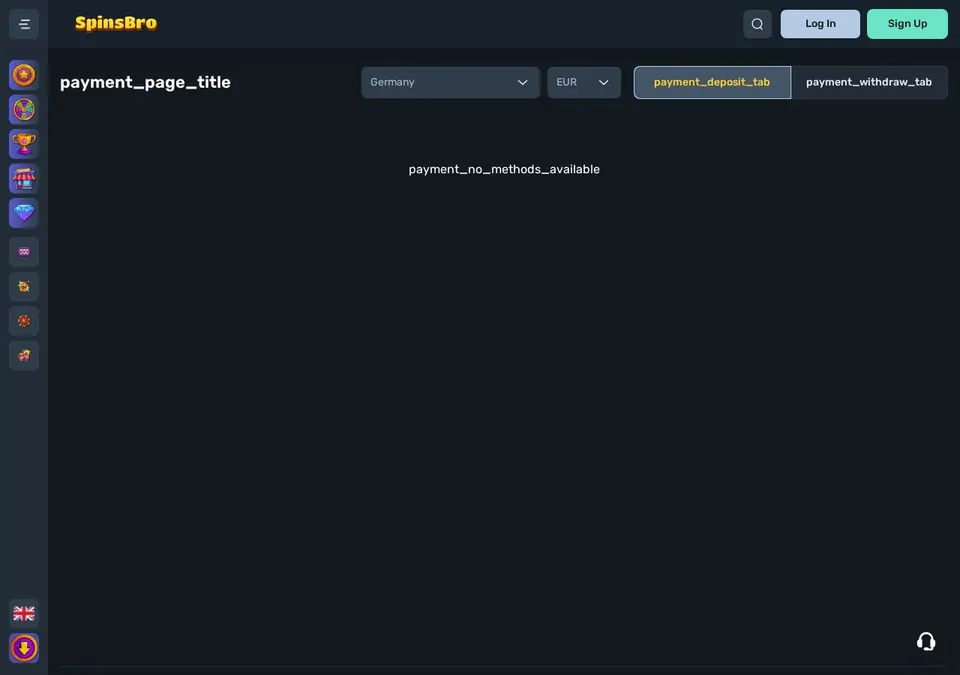Screen dimensions: 960x675
Task: Open the slots reel sidebar icon
Action: coord(24,252)
